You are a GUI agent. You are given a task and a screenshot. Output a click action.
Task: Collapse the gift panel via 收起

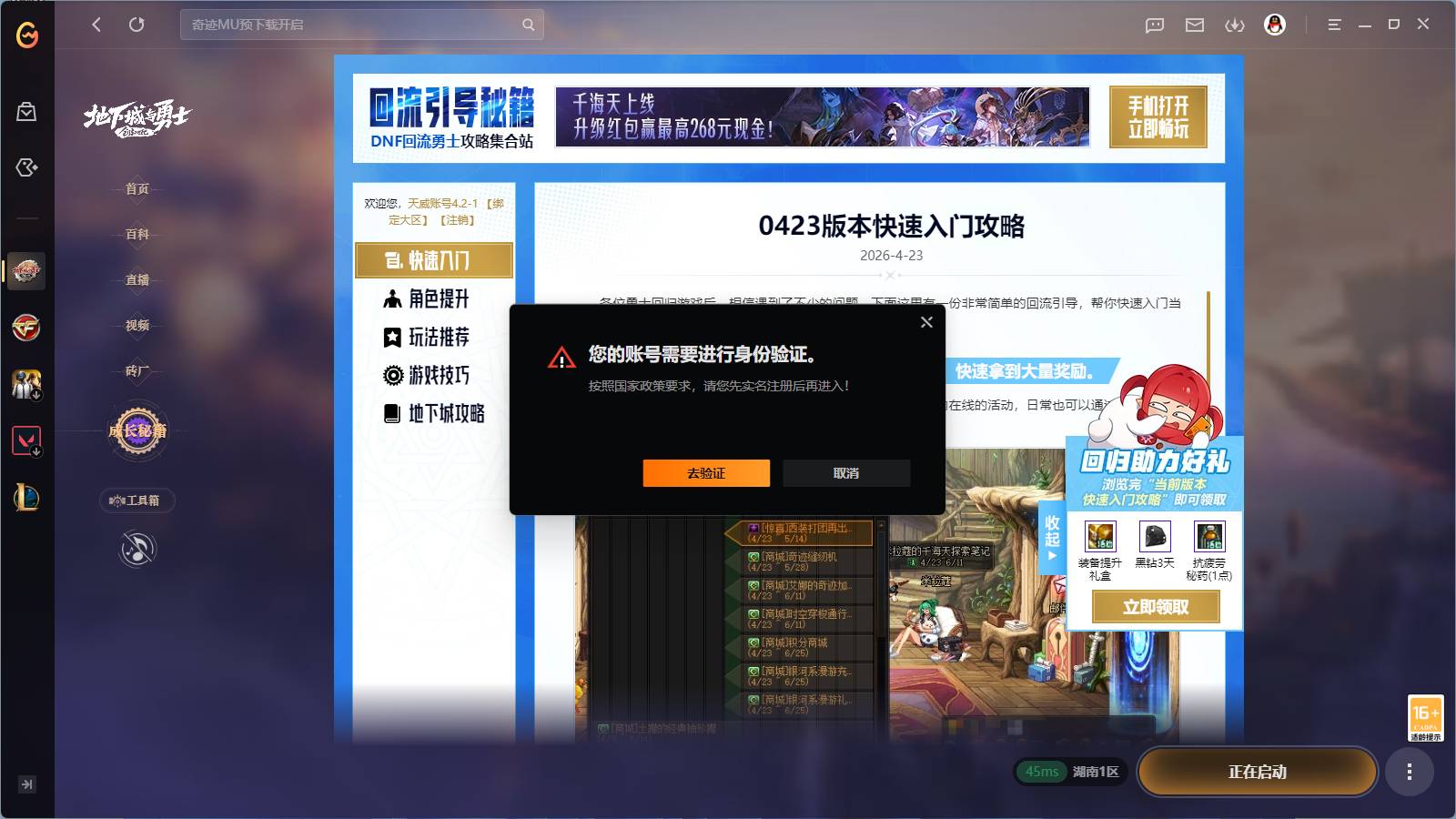click(x=1052, y=537)
